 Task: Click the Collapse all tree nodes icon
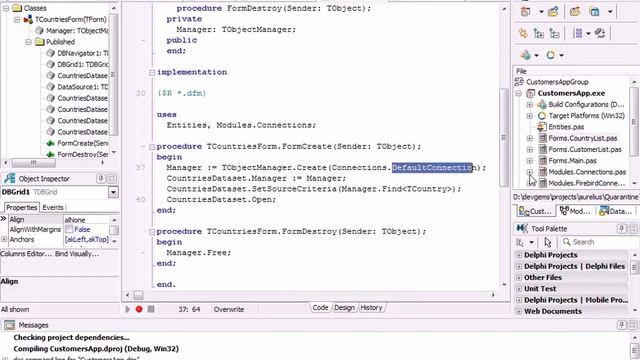[554, 33]
